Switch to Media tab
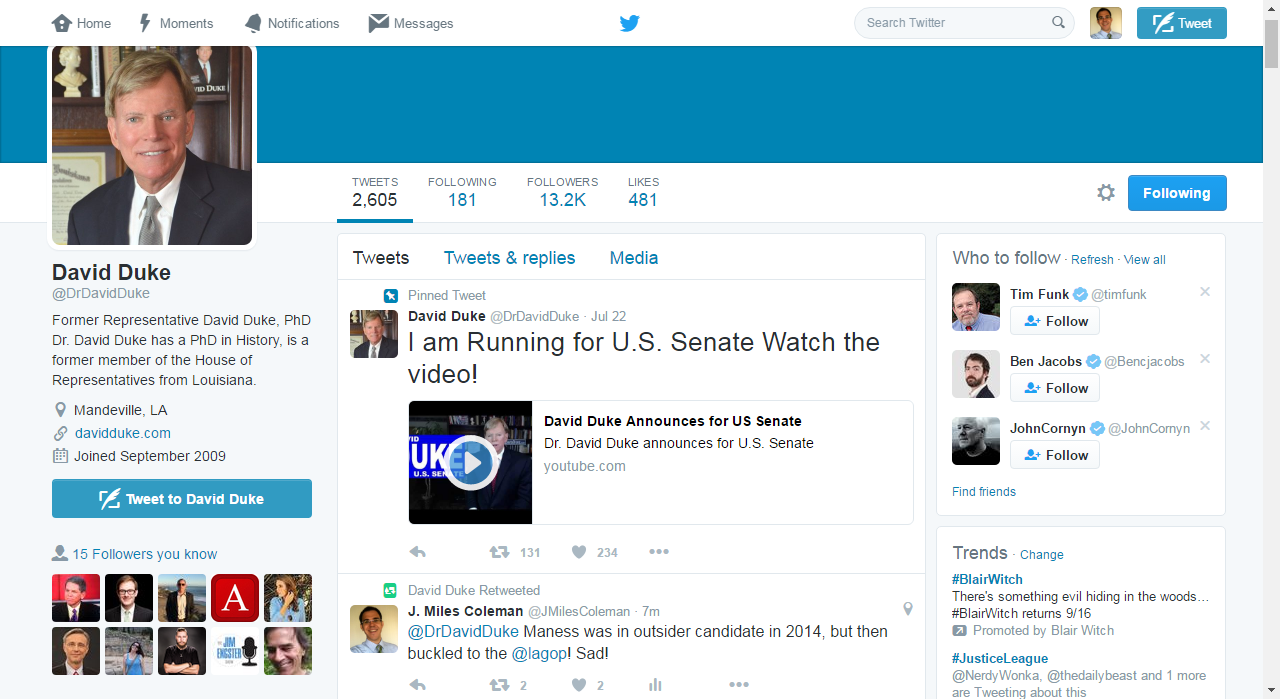The image size is (1280, 699). pos(634,258)
